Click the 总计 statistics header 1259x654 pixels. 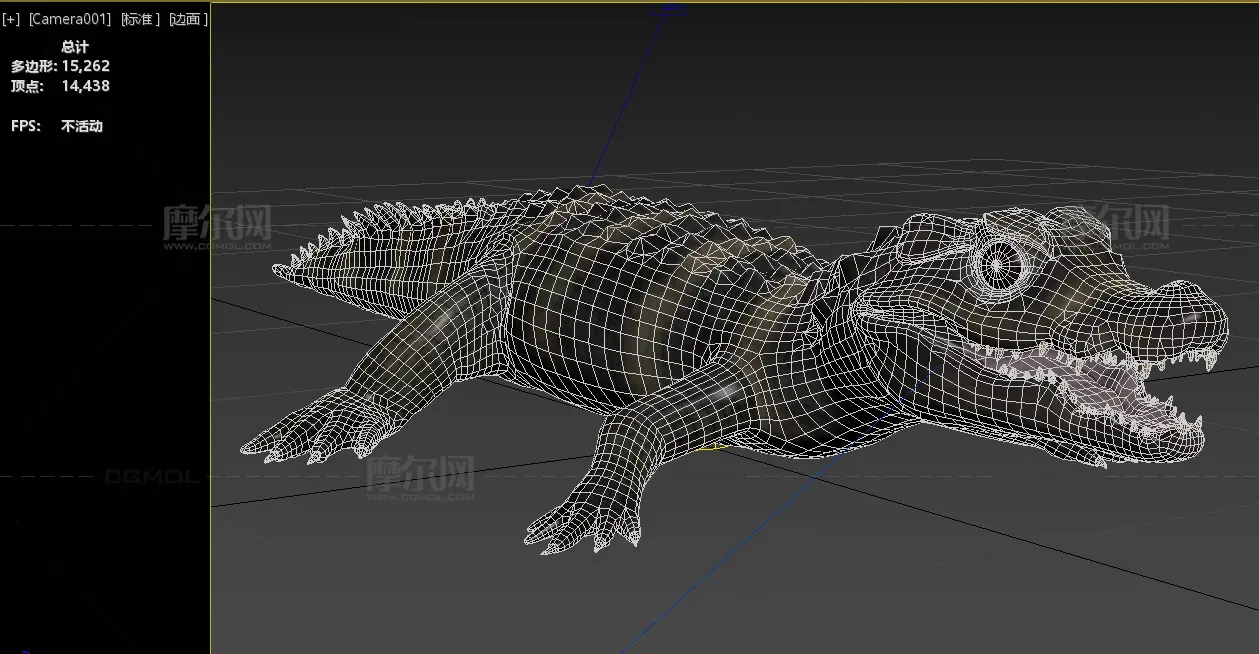75,46
